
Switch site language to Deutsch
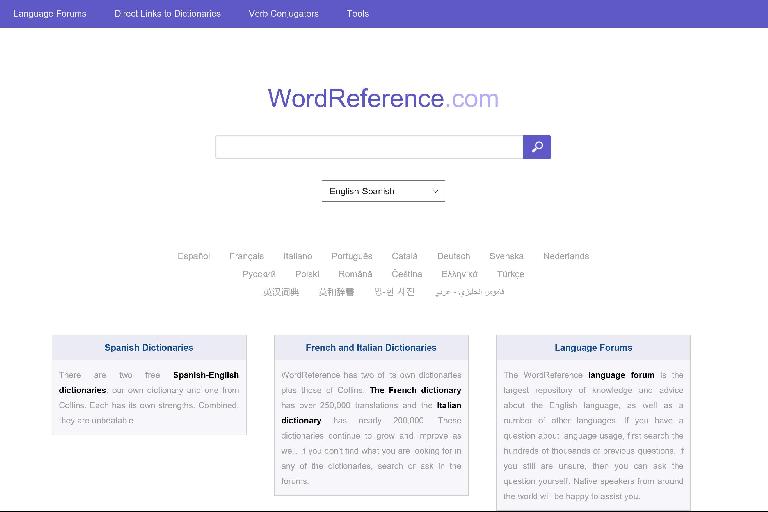click(x=454, y=256)
